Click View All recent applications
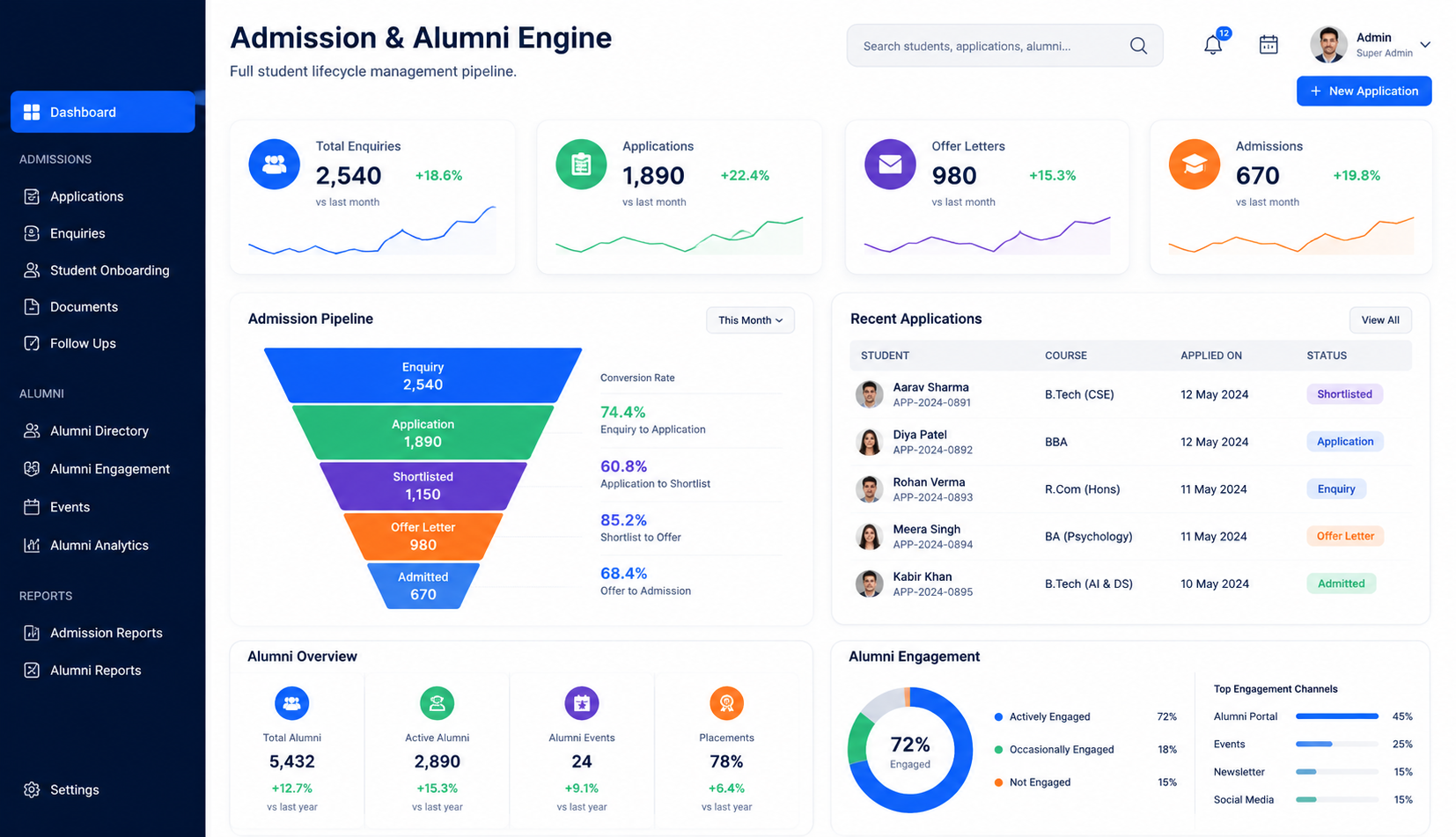This screenshot has width=1456, height=837. point(1379,320)
